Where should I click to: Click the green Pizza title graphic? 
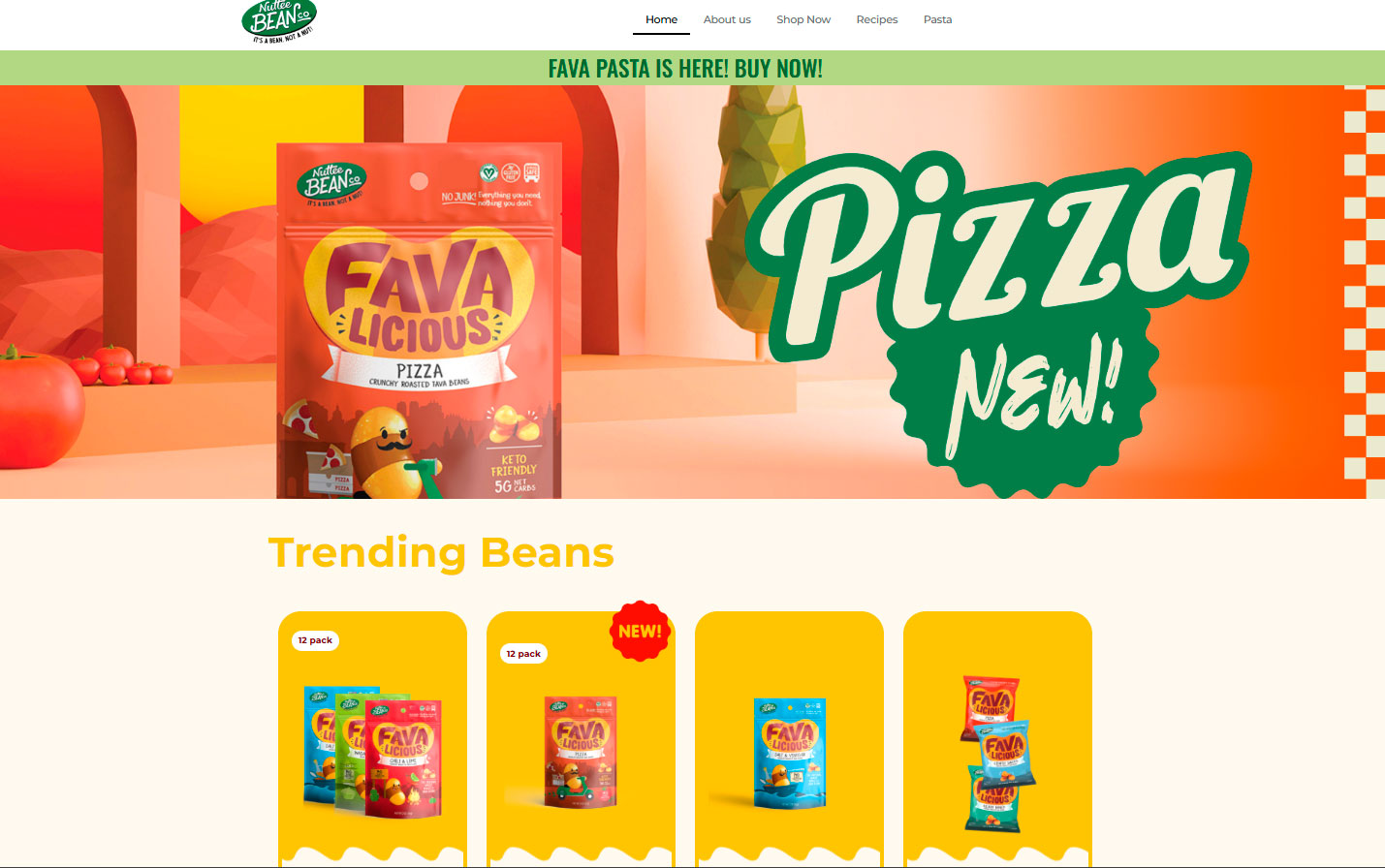tap(1004, 252)
